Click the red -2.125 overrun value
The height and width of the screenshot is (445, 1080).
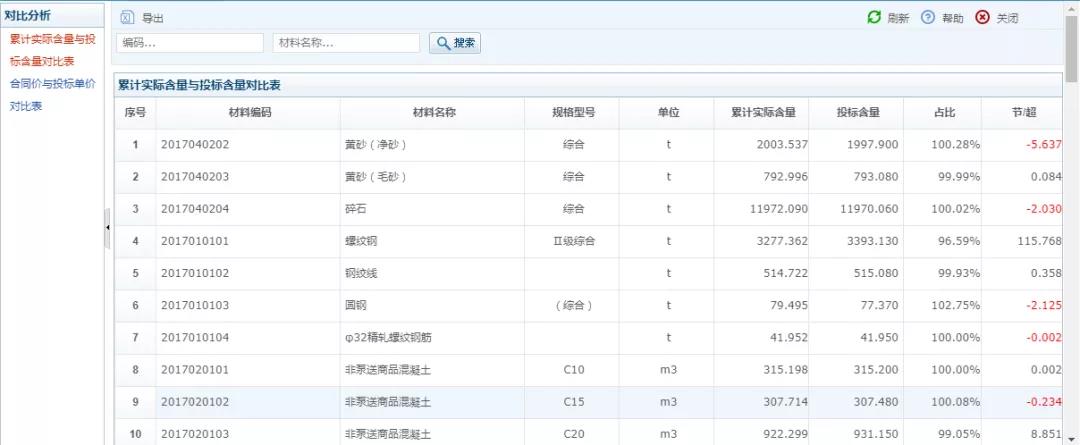point(1043,305)
